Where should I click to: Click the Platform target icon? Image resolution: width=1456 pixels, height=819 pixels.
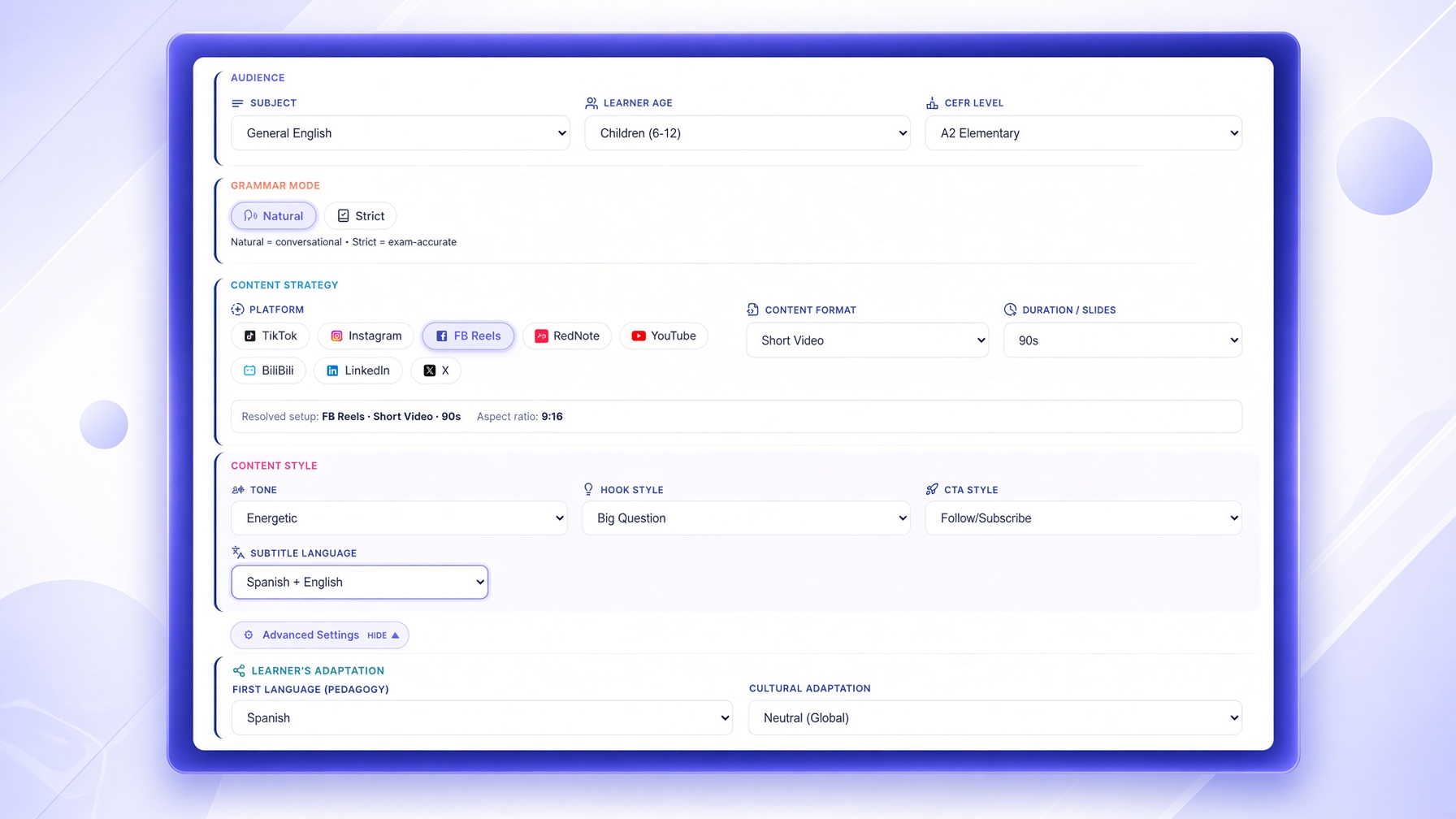click(x=237, y=310)
